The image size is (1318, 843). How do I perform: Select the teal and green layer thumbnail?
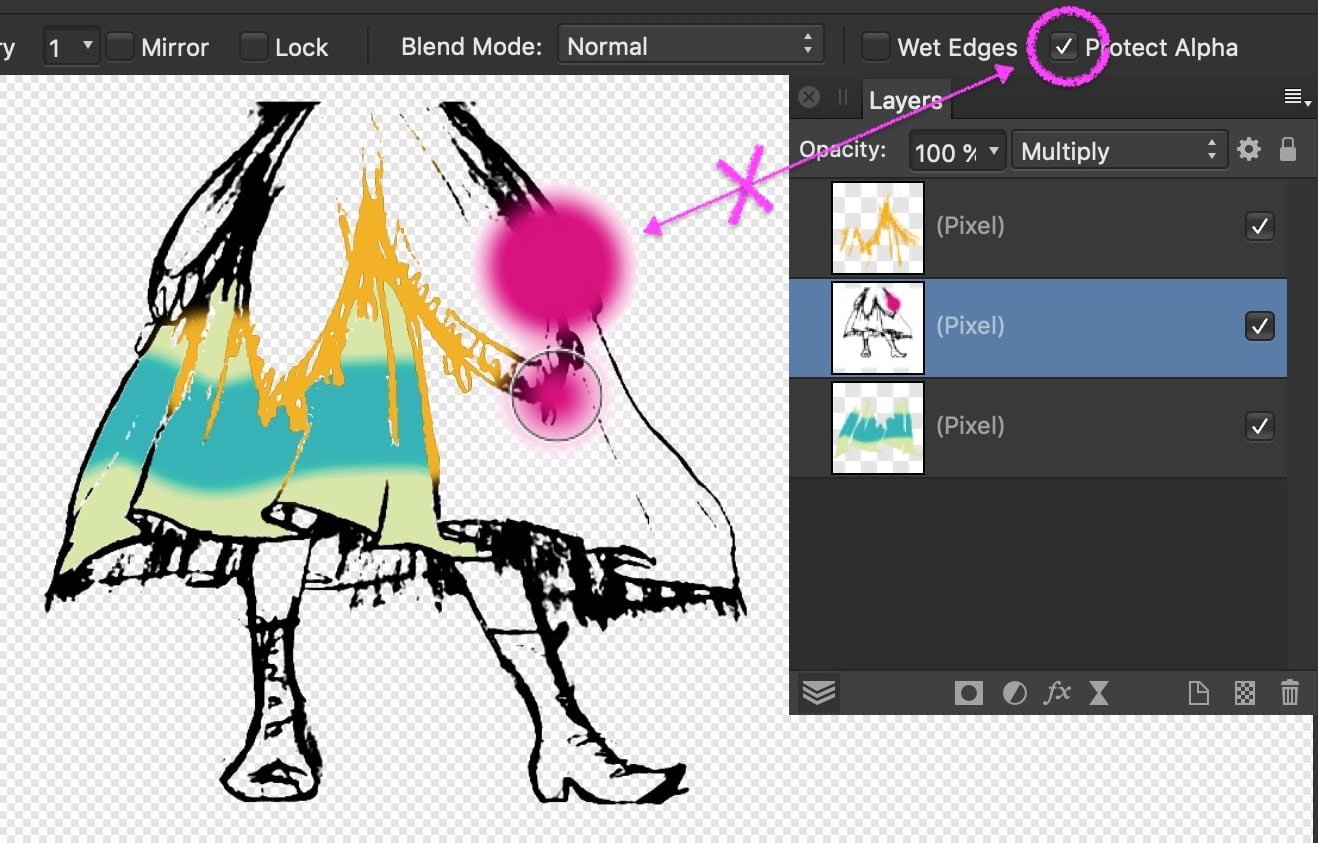point(878,427)
